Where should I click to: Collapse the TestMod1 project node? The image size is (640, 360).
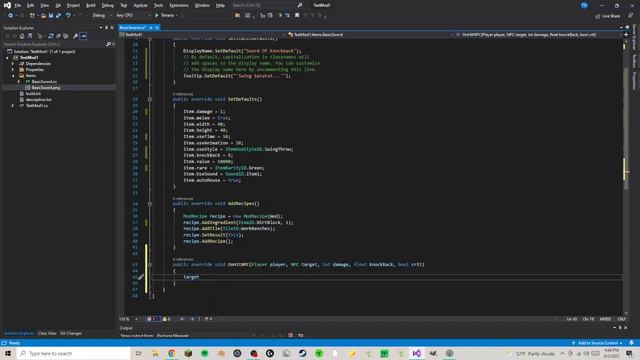click(x=7, y=58)
